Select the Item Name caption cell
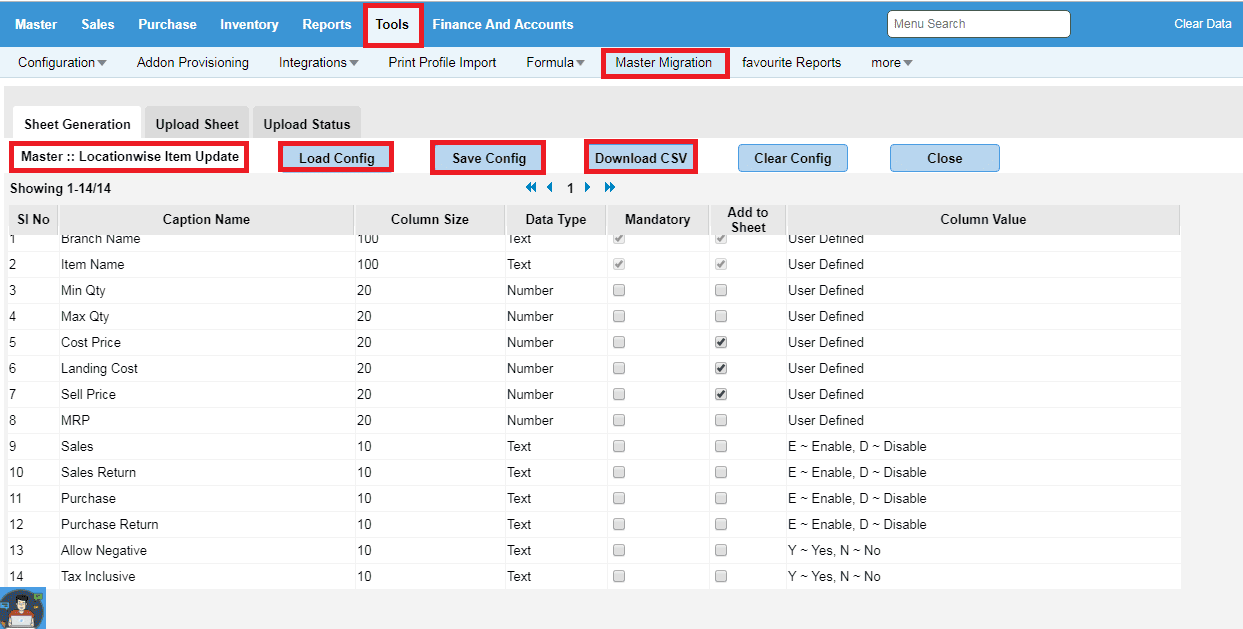The width and height of the screenshot is (1243, 629). 207,264
